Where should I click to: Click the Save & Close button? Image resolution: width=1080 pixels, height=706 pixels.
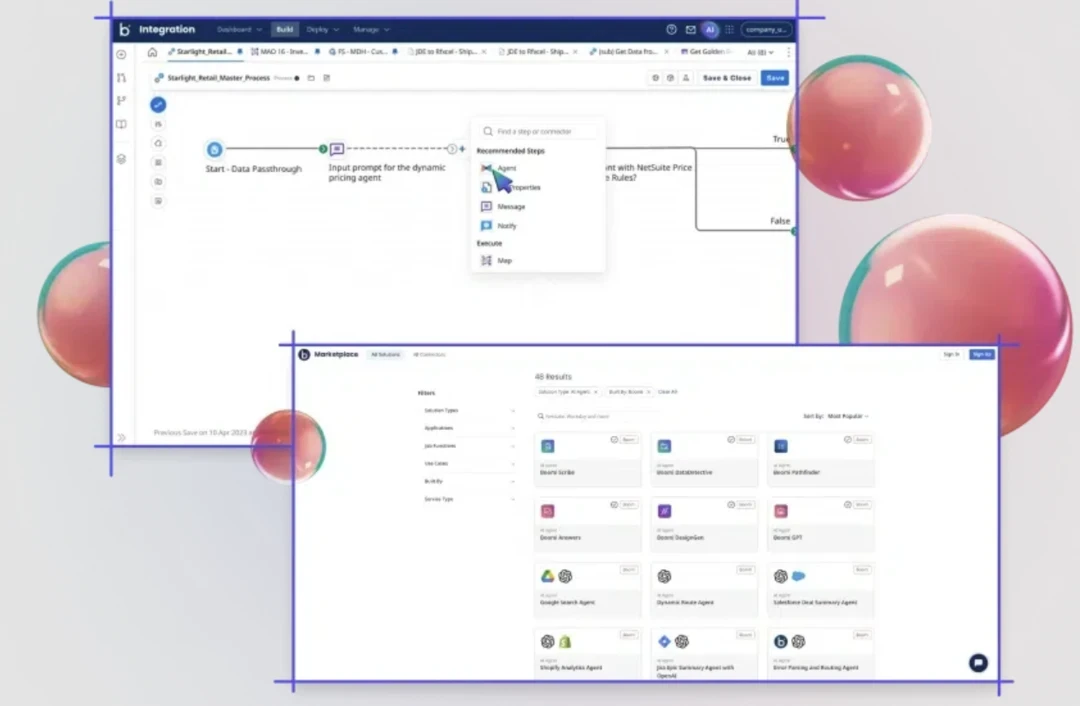[726, 78]
